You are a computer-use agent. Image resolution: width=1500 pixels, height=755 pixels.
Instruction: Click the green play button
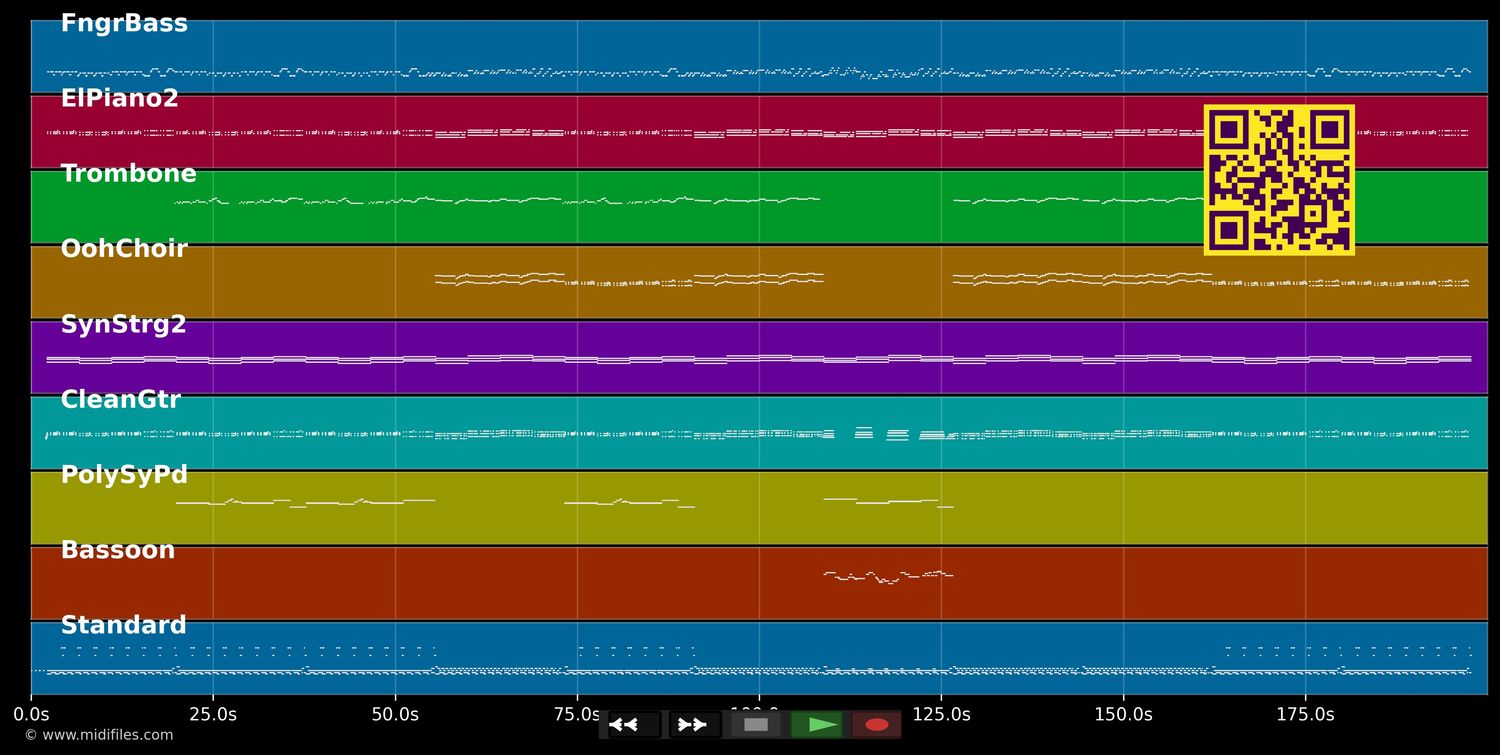point(817,725)
